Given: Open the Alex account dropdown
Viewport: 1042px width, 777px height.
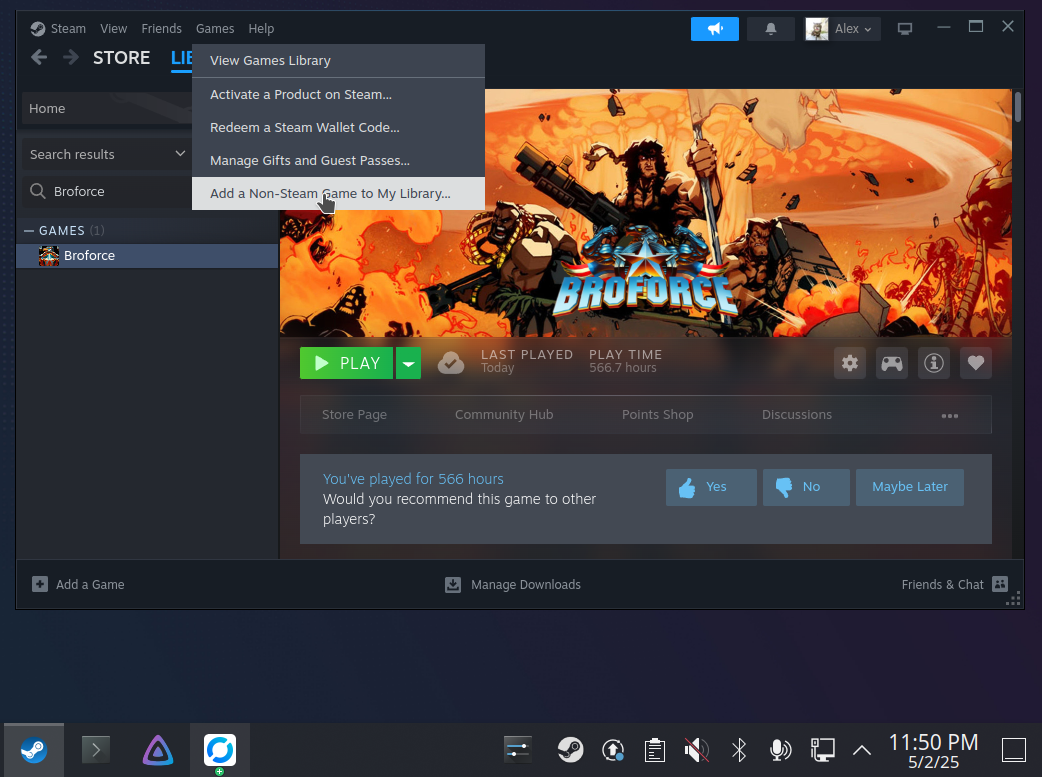Looking at the screenshot, I should [x=854, y=29].
